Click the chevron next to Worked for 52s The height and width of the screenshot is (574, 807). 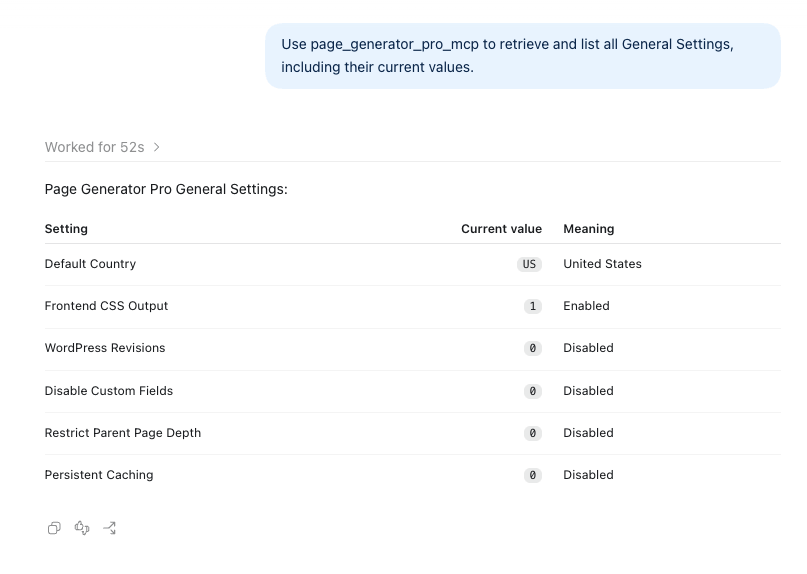click(x=156, y=147)
